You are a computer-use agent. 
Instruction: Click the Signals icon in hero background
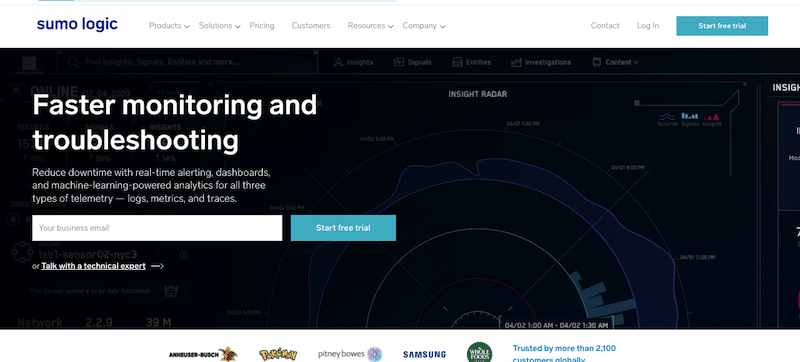click(x=399, y=62)
